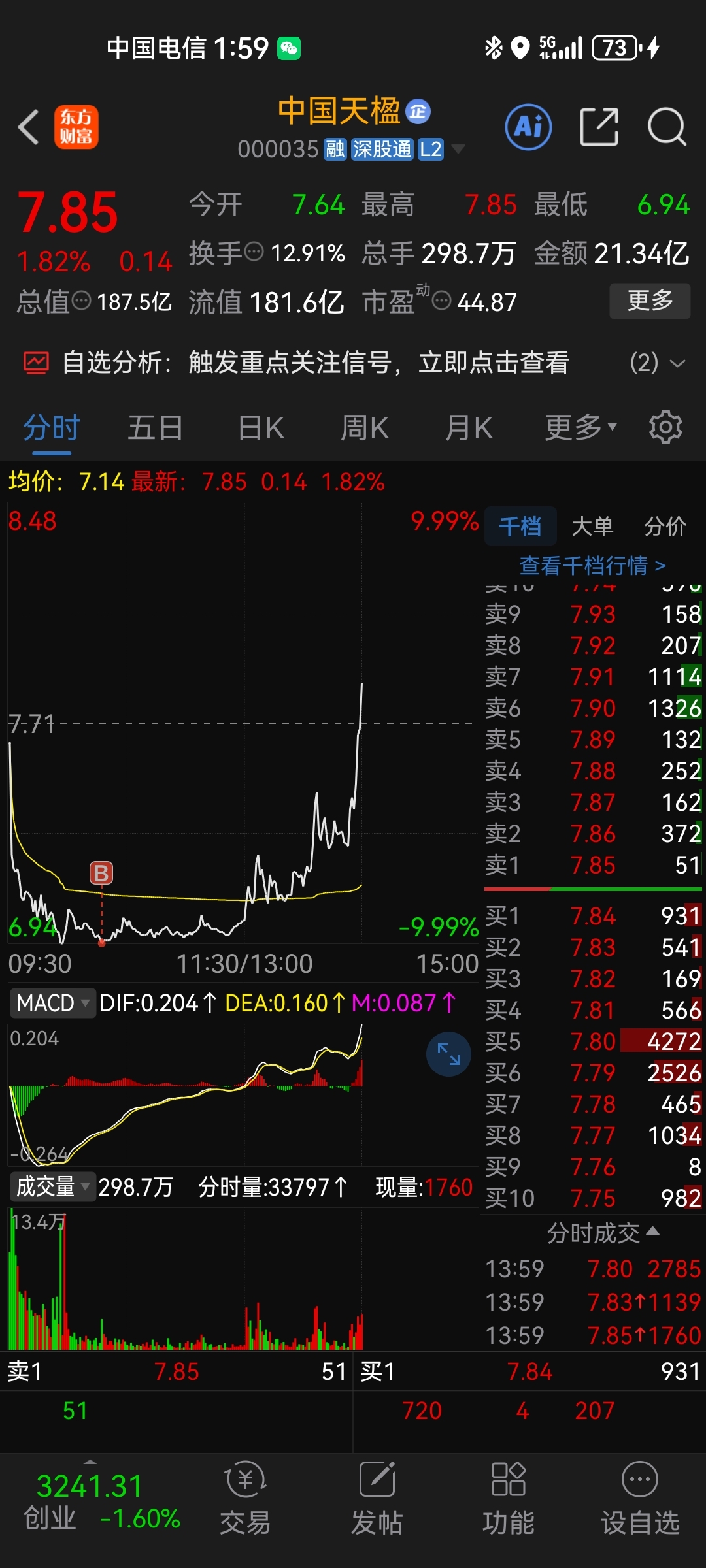
Task: Open 查看千档行情 link
Action: click(592, 565)
